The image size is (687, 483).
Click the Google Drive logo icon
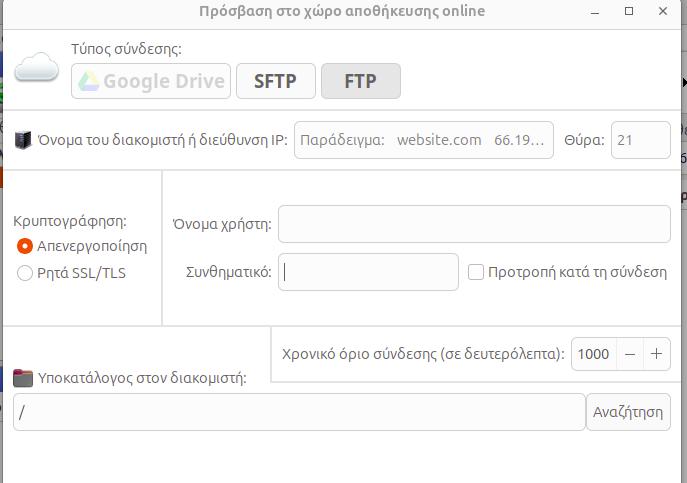89,81
